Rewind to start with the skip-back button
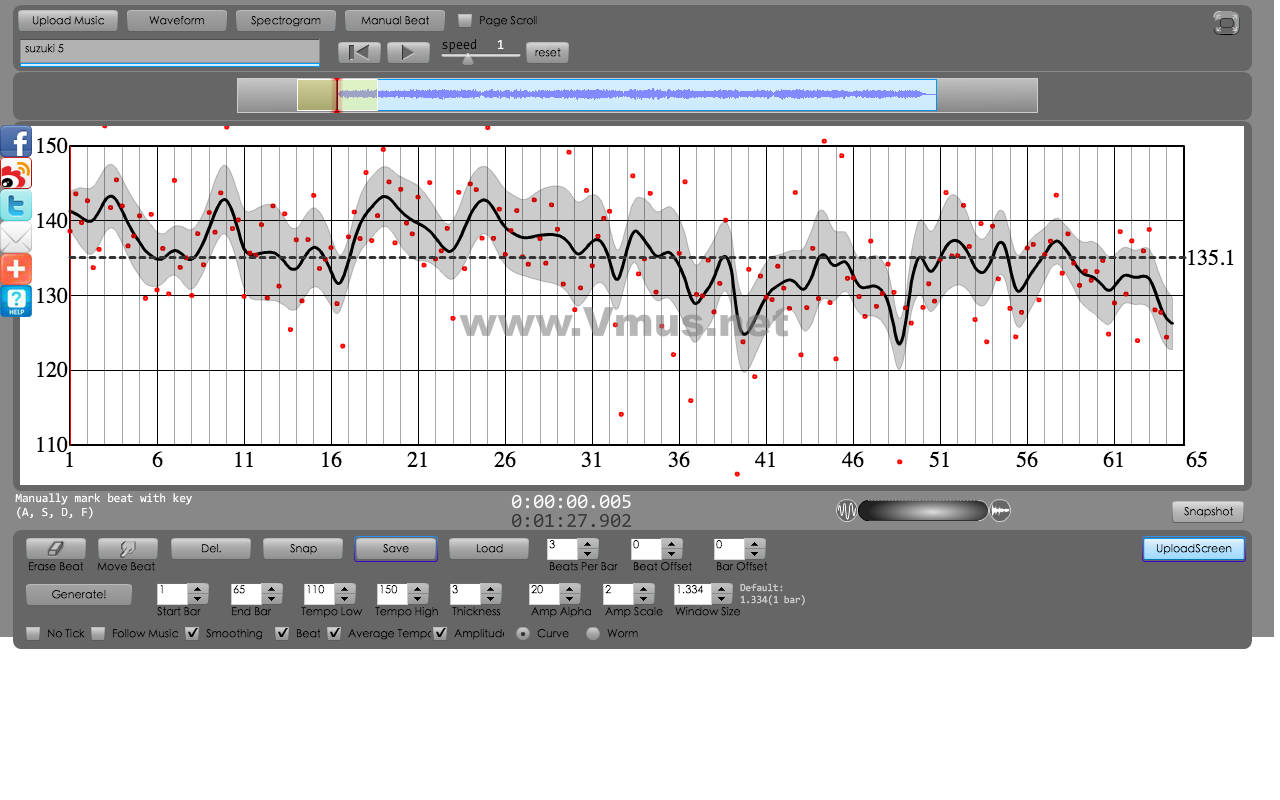The width and height of the screenshot is (1280, 800). pos(359,52)
